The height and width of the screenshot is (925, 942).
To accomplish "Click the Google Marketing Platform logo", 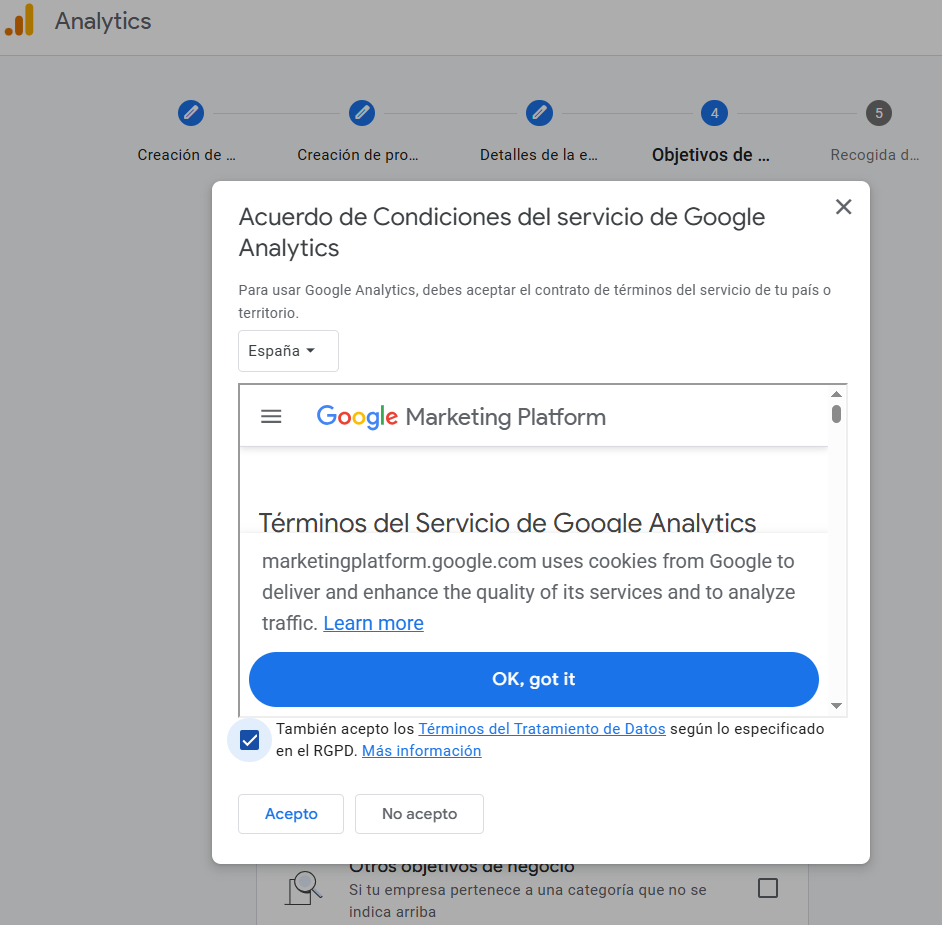I will [461, 417].
